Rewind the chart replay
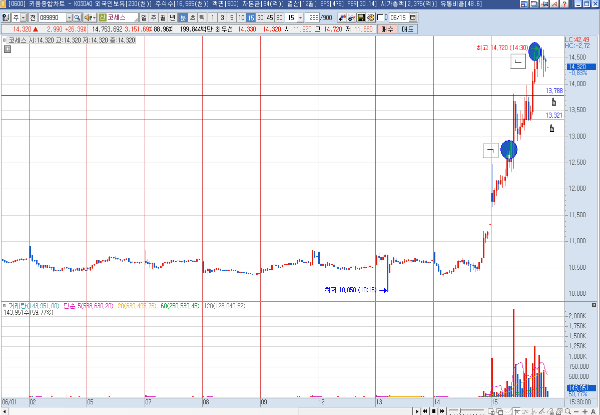 point(425,411)
